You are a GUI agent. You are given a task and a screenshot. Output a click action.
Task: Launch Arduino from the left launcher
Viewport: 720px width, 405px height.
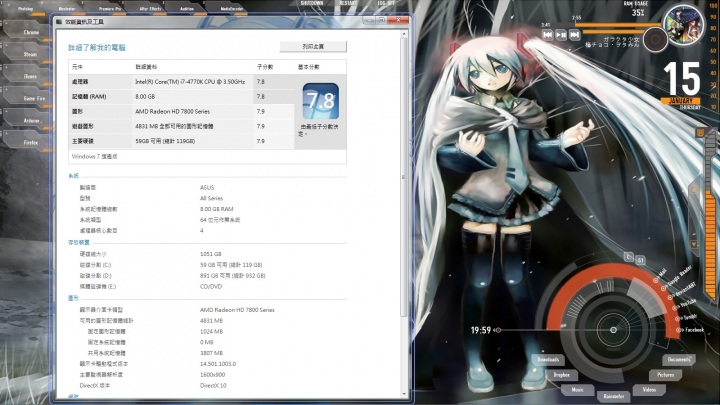30,120
